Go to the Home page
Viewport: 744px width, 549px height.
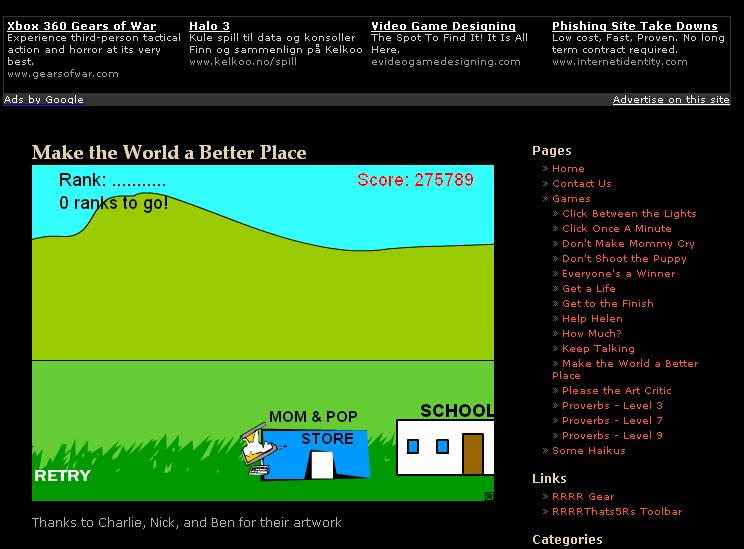[x=568, y=168]
